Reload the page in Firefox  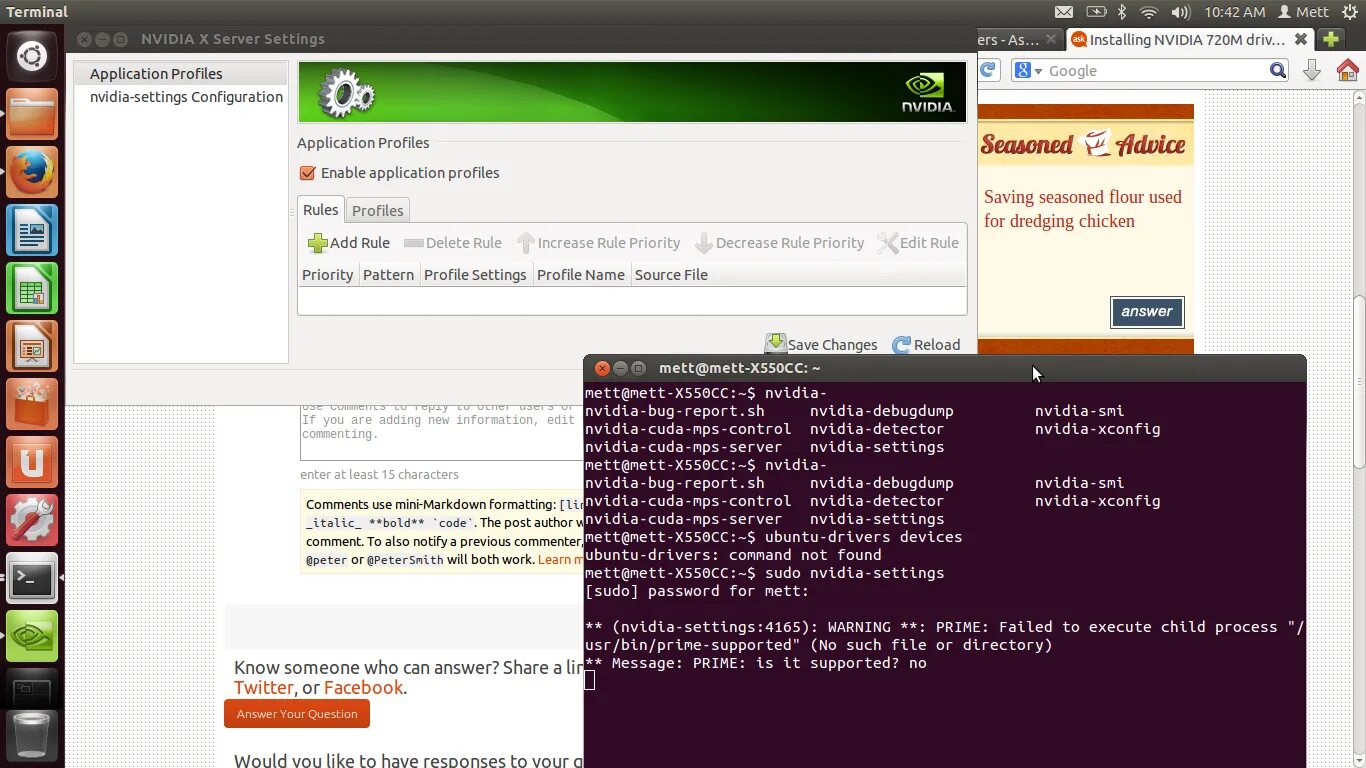tap(988, 69)
